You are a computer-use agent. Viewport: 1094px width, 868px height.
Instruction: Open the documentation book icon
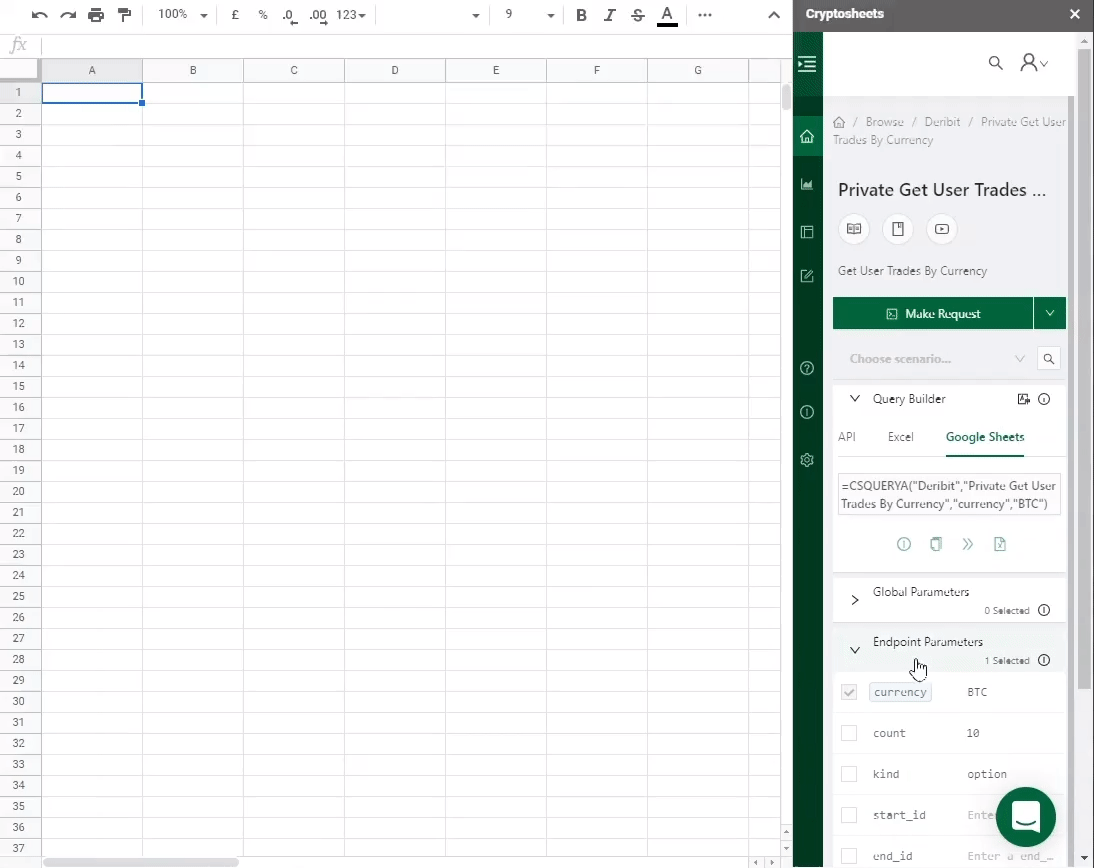(x=854, y=229)
